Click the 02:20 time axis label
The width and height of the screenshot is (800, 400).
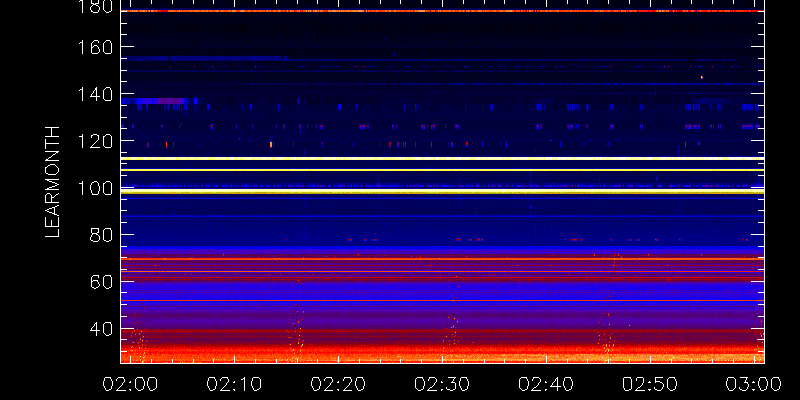click(338, 384)
